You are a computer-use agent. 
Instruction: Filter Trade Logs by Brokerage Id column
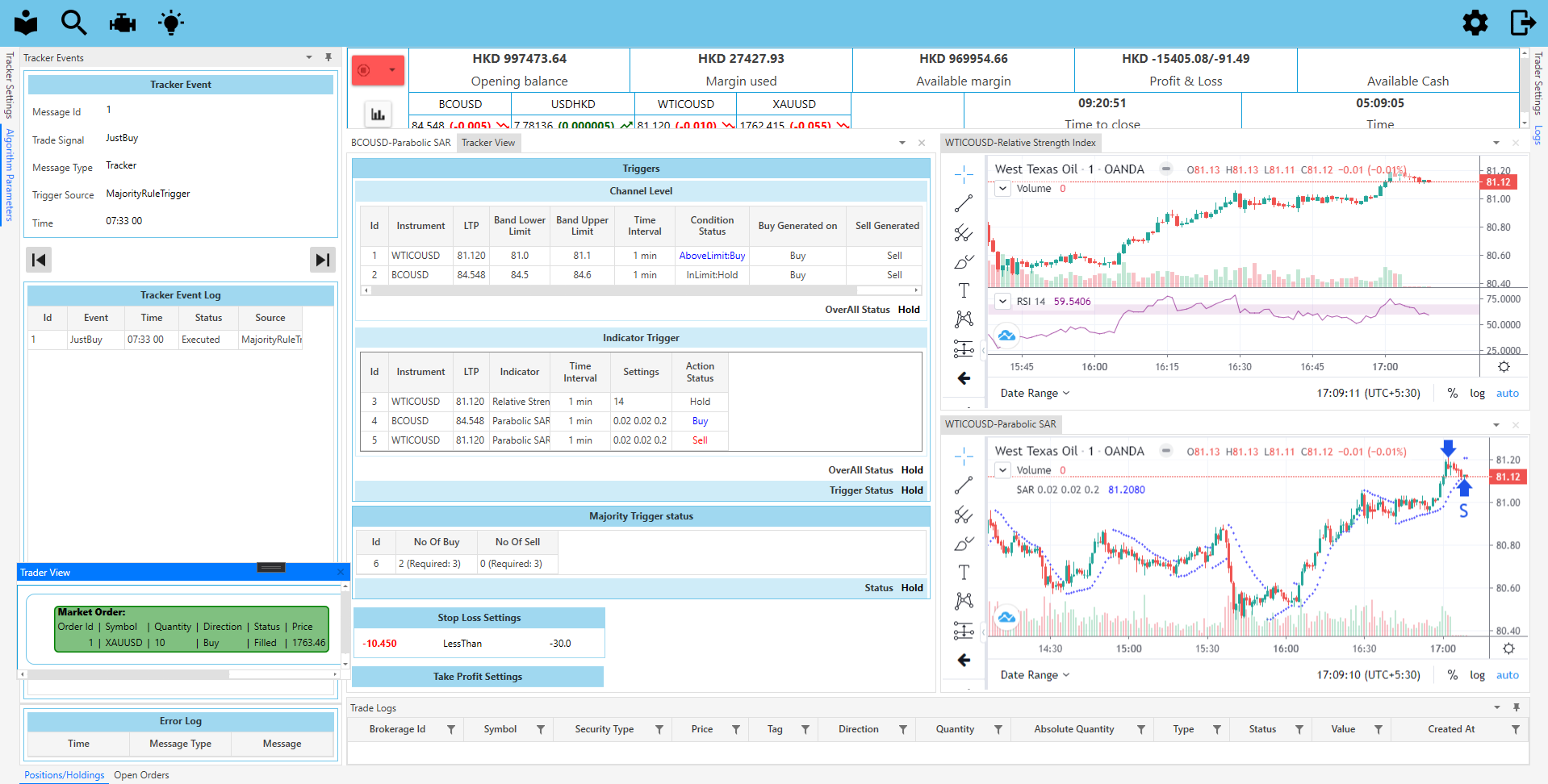[x=451, y=729]
